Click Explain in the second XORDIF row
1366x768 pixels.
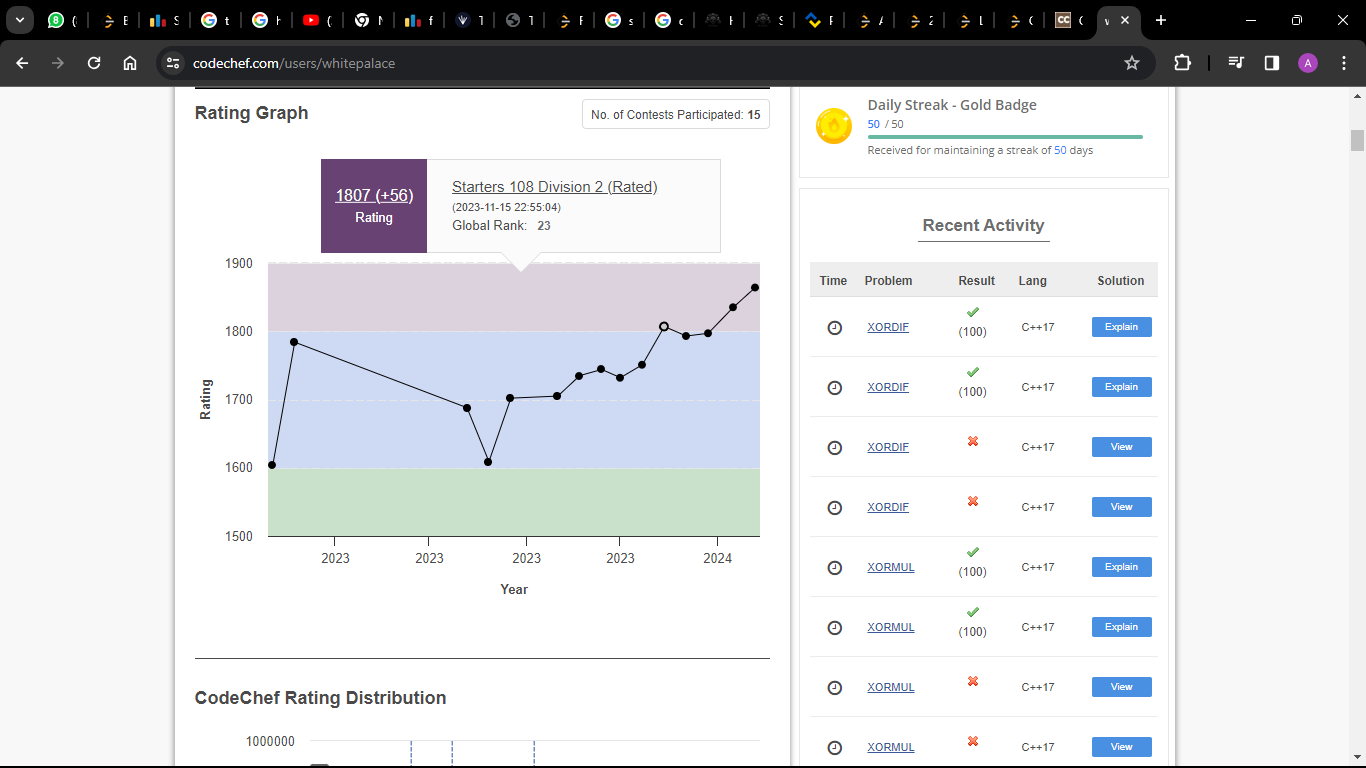1121,387
